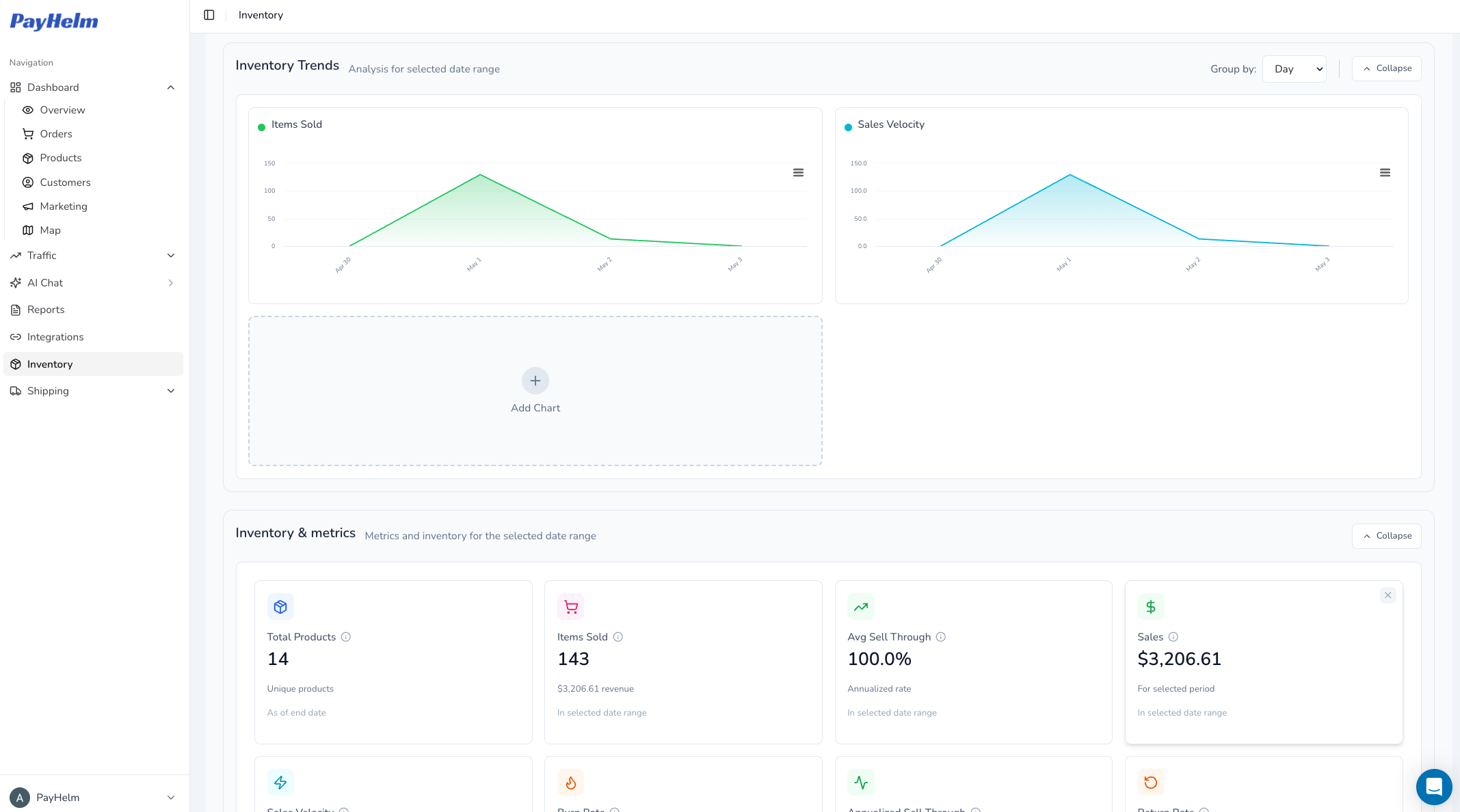1460x812 pixels.
Task: Click the Inventory breadcrumb title
Action: (261, 15)
